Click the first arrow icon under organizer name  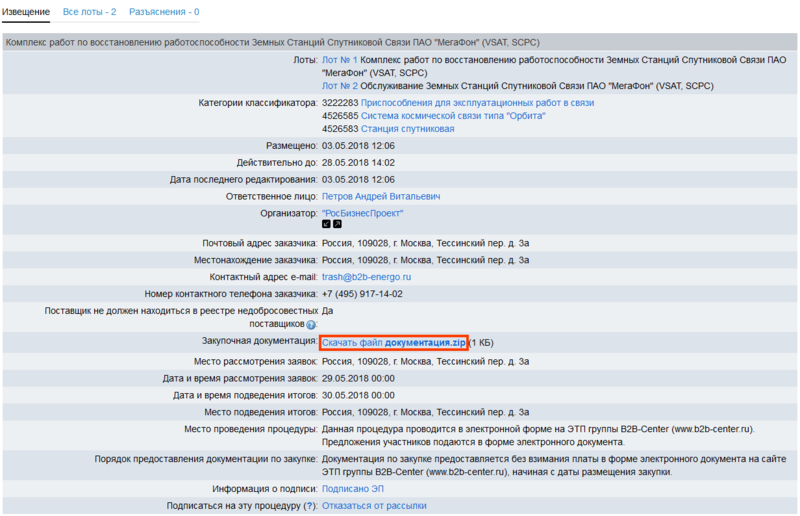pyautogui.click(x=326, y=224)
